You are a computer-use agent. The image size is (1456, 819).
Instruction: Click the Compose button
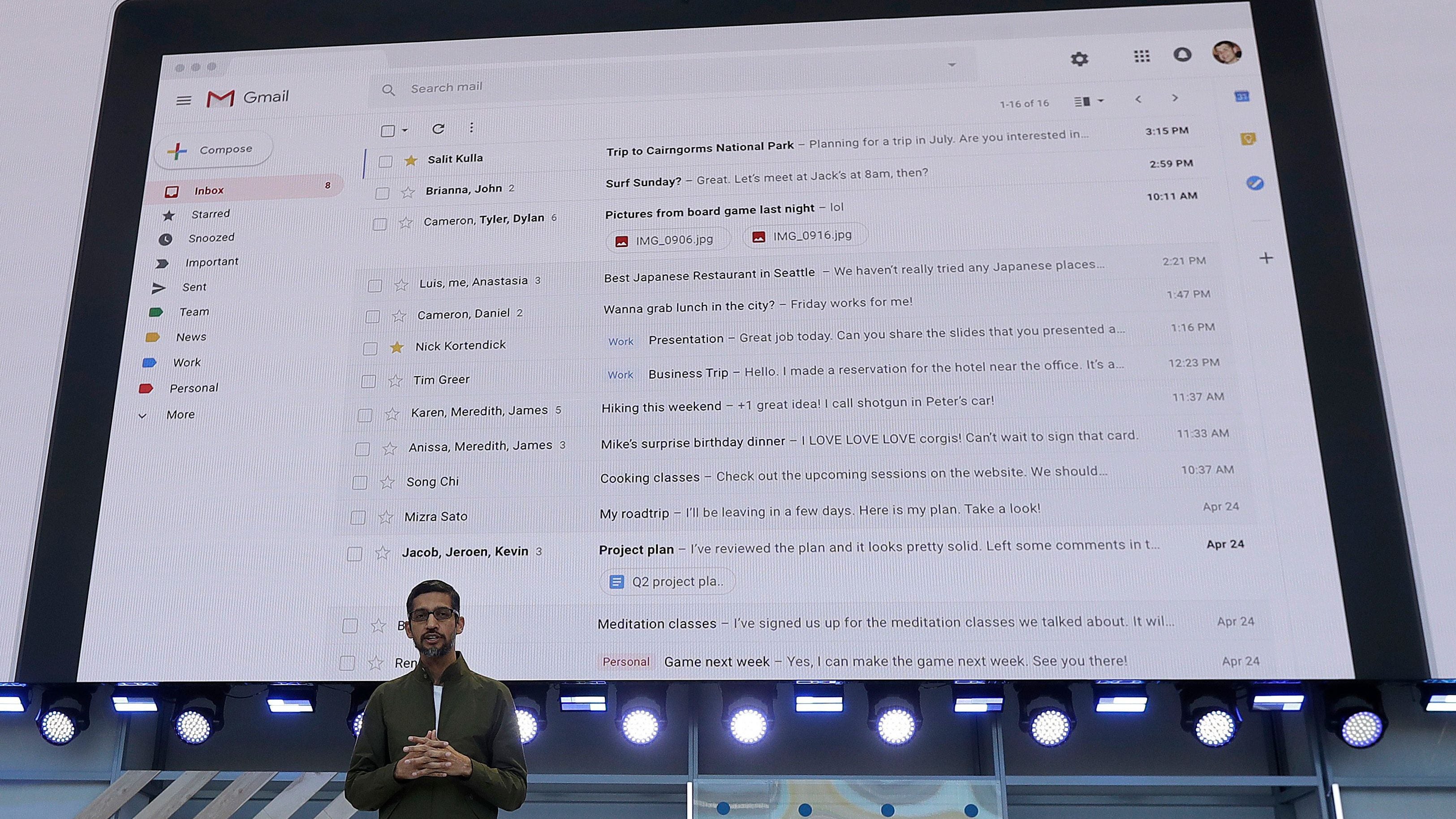(213, 150)
